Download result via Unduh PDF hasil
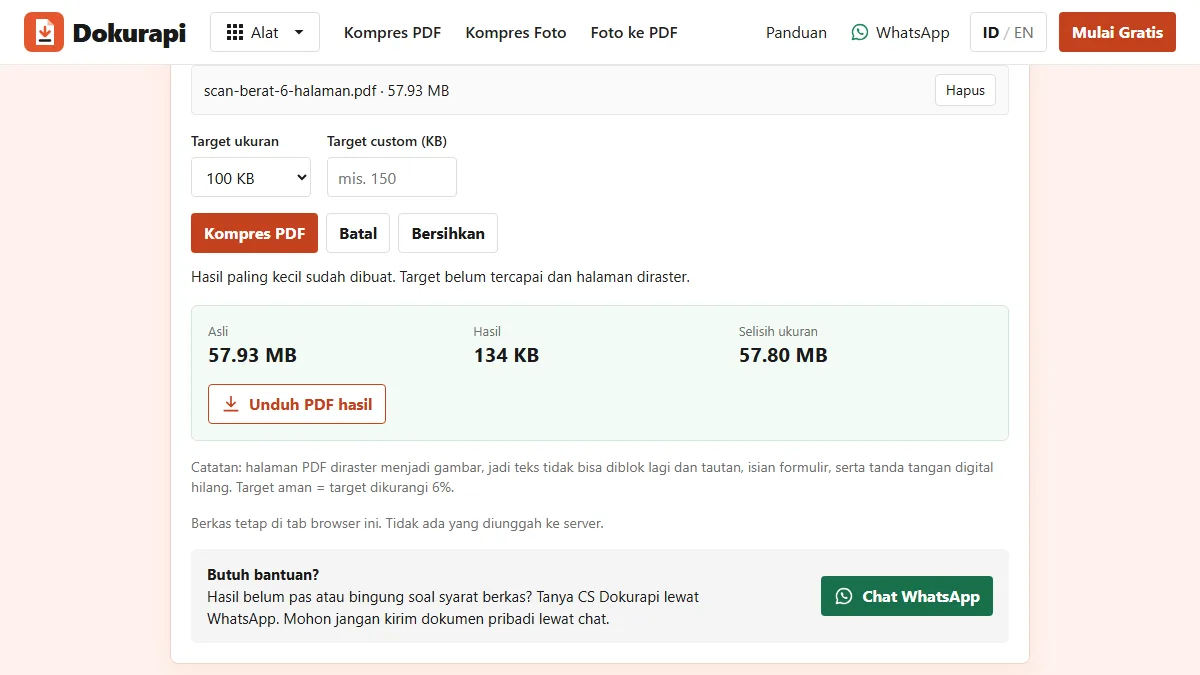 click(297, 404)
